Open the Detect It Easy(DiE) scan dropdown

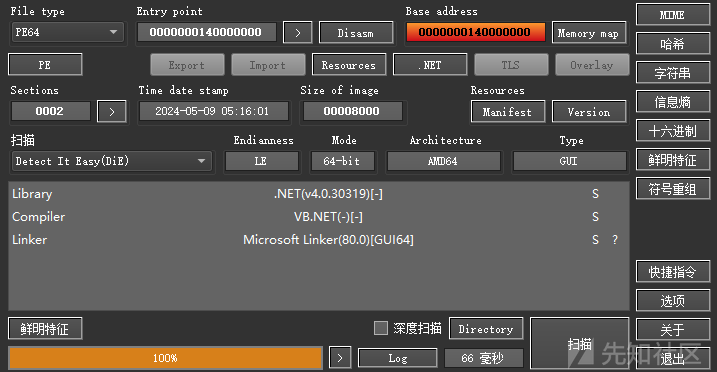pos(112,161)
